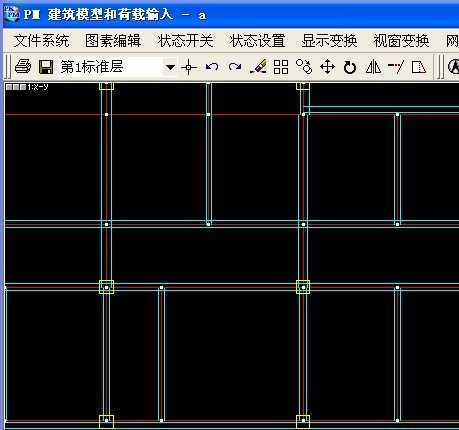Select the circles copy elements tool
Screen dimensions: 459x430
[304, 67]
